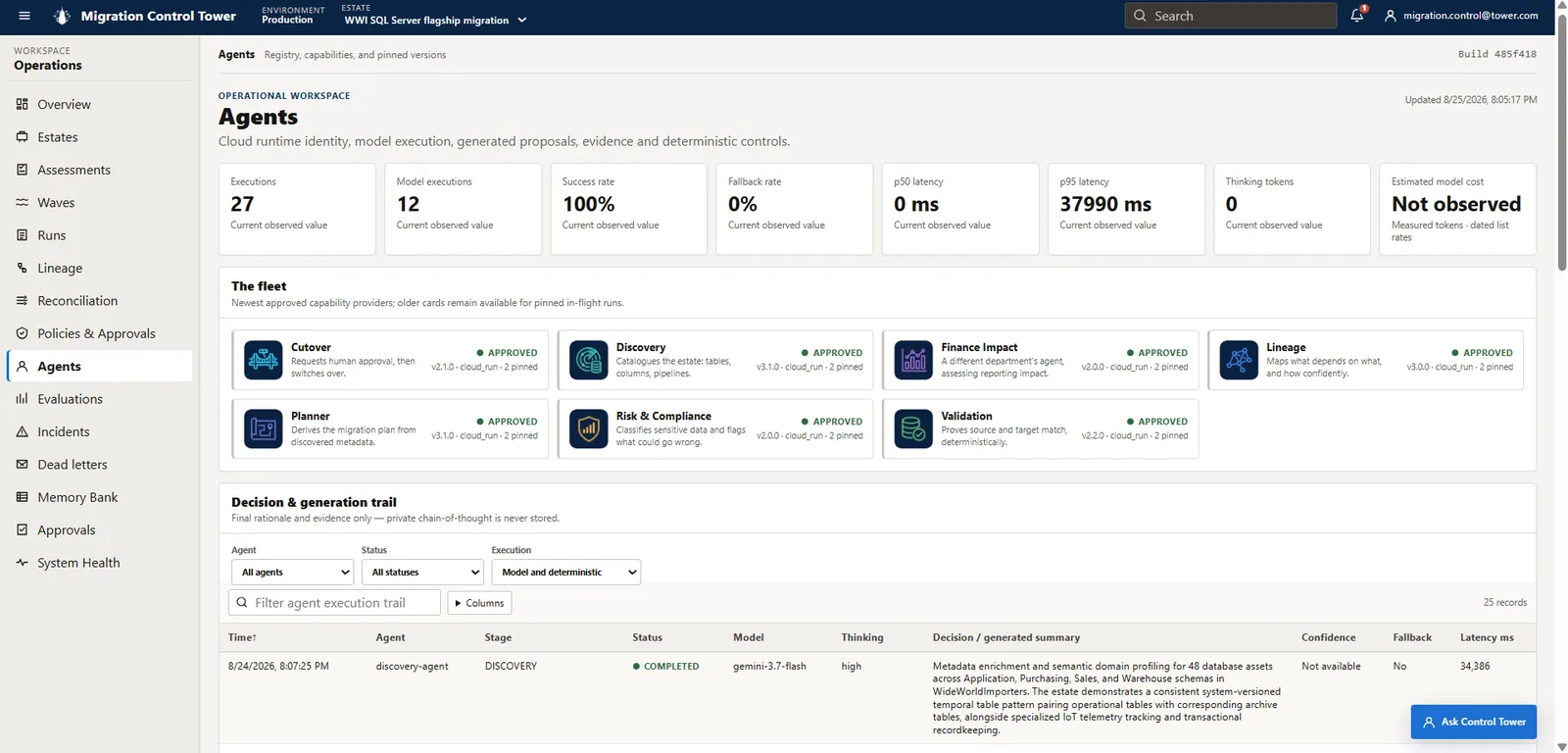
Task: Click the Success rate 100% value
Action: click(588, 204)
